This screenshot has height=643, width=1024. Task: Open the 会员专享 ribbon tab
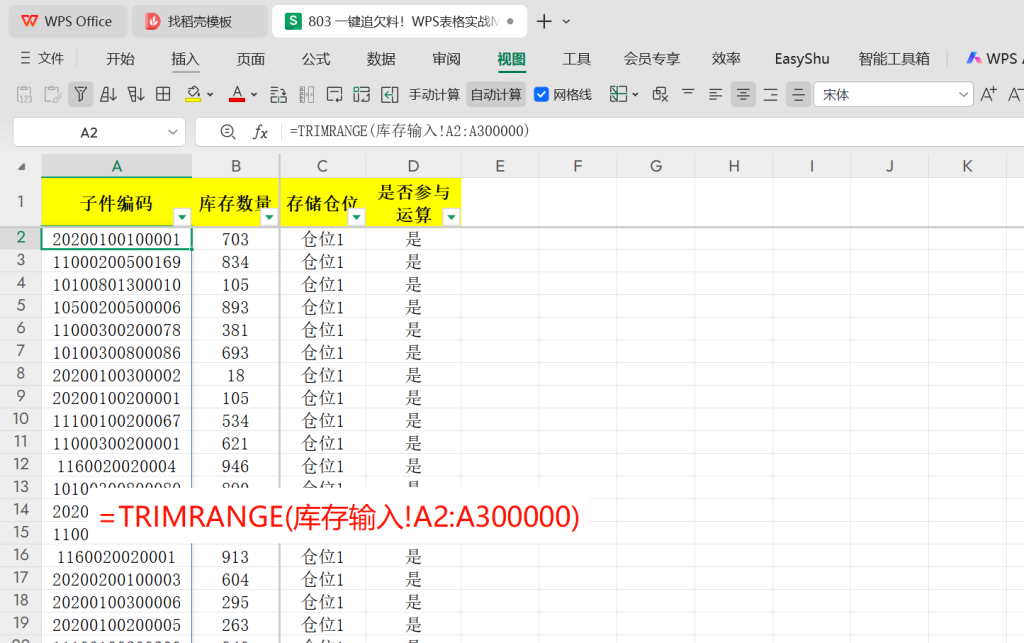click(652, 59)
